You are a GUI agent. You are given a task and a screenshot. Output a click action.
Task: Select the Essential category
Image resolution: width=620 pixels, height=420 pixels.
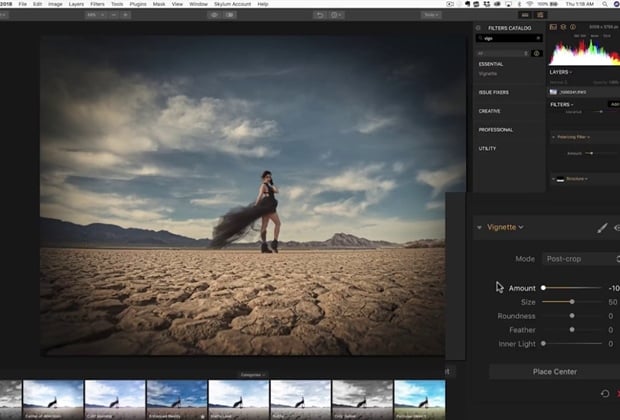(491, 64)
